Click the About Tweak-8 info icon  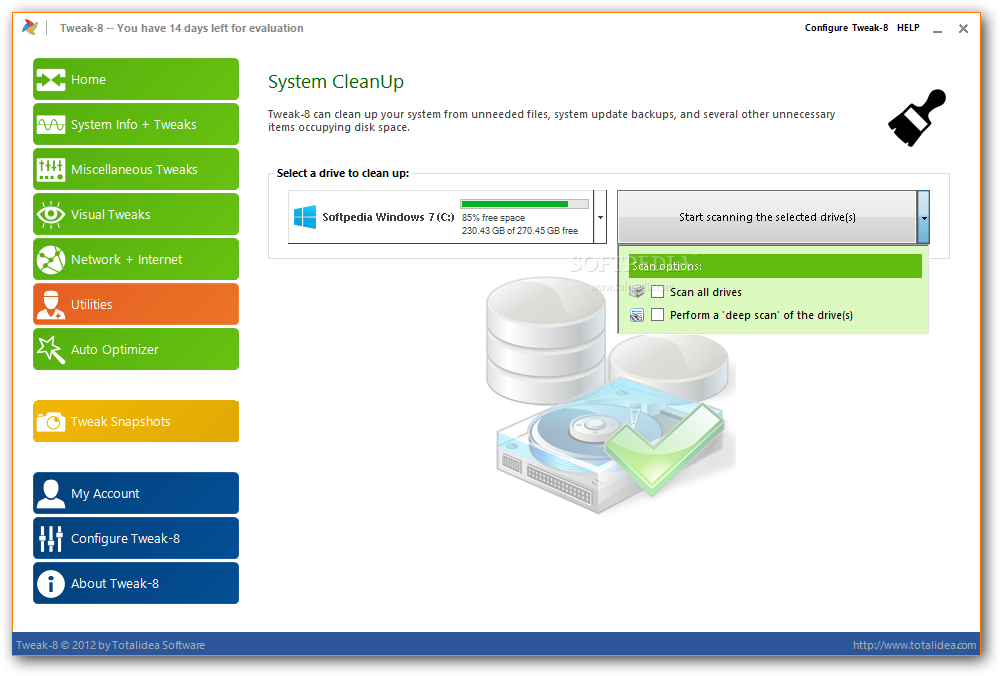50,583
